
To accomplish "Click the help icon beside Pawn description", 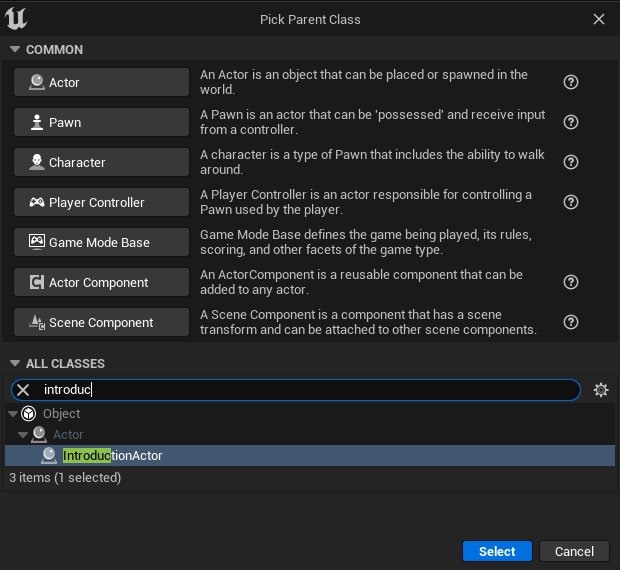I will tap(571, 122).
